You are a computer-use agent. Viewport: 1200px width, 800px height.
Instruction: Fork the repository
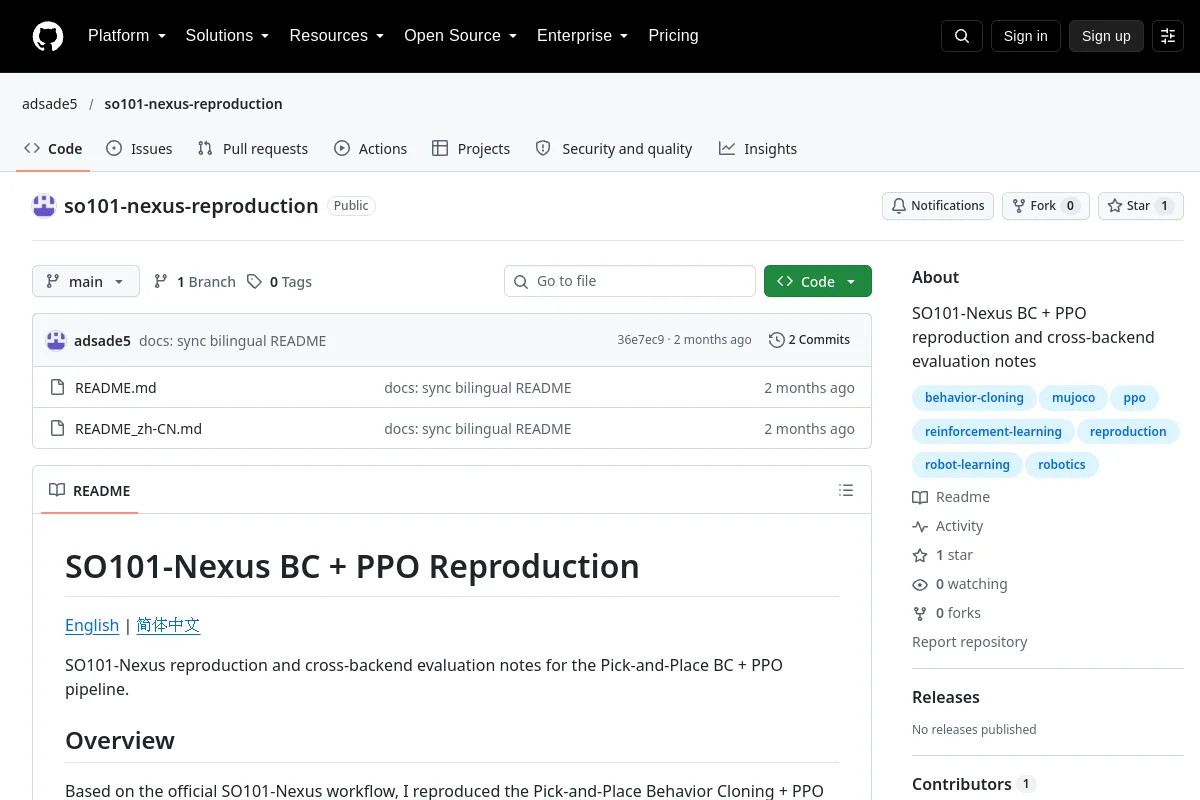pyautogui.click(x=1046, y=206)
